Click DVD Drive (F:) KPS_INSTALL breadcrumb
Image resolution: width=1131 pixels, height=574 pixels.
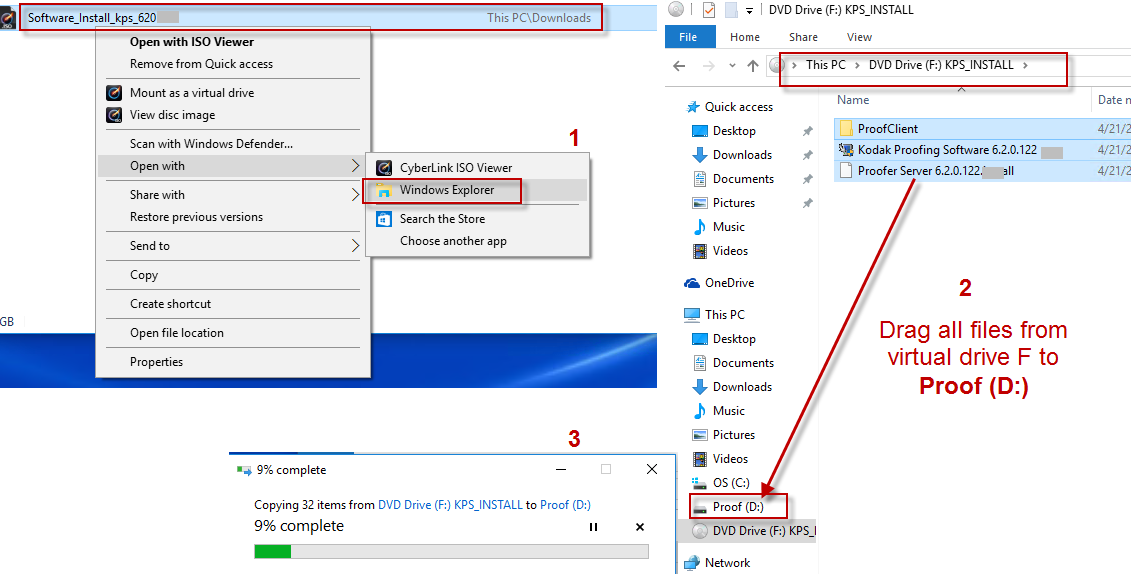point(941,65)
